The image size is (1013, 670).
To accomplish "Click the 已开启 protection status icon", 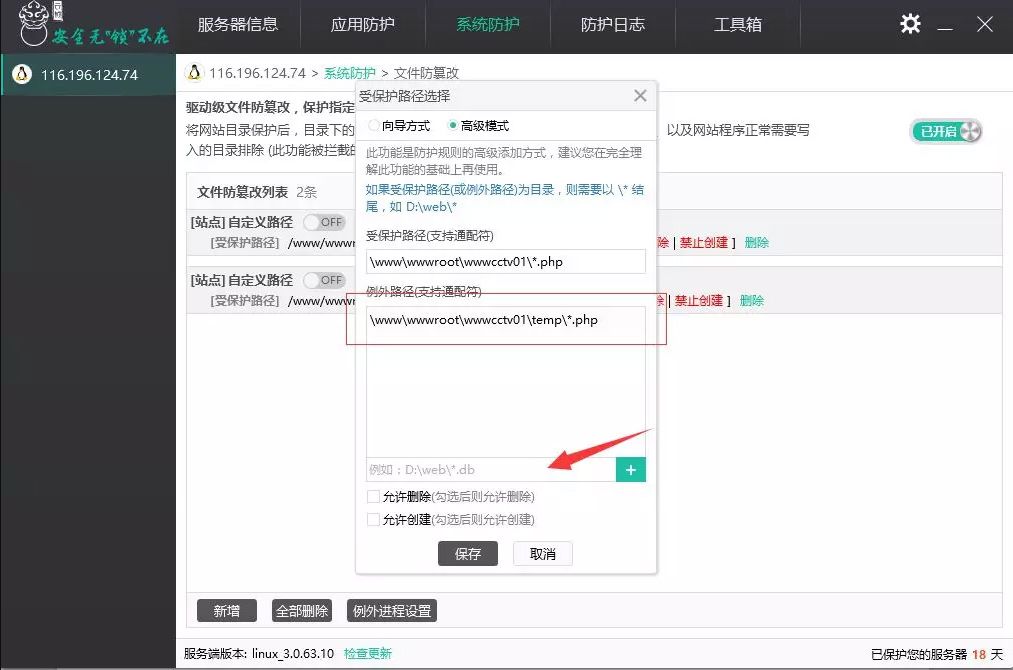I will point(944,130).
